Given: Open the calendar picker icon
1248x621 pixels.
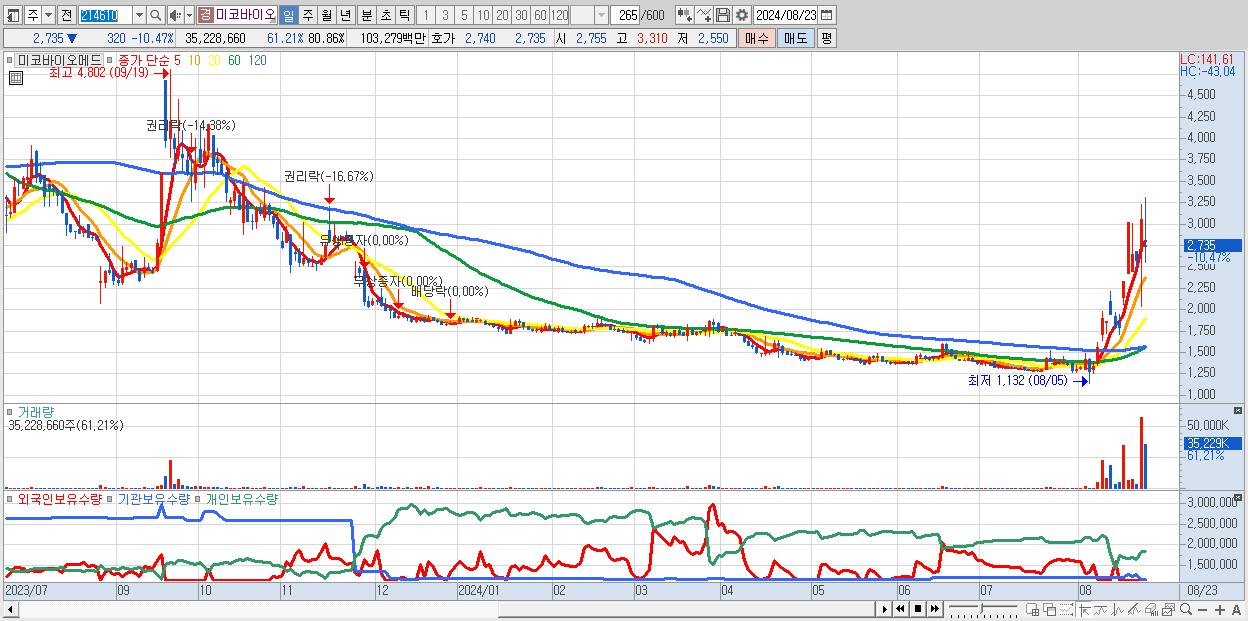Looking at the screenshot, I should click(x=827, y=16).
